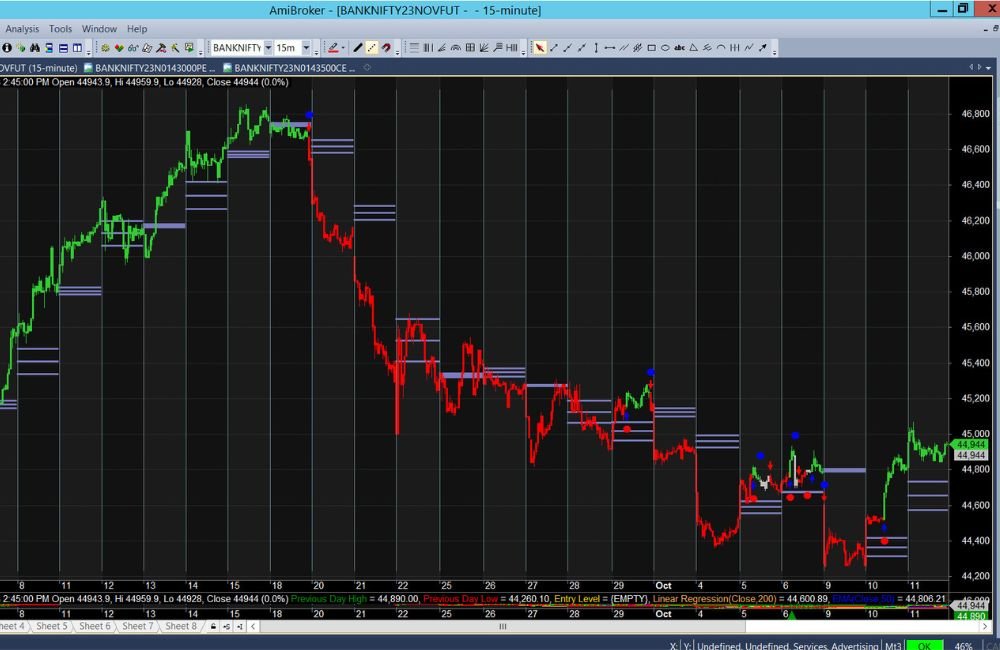This screenshot has width=1000, height=650.
Task: Open the line color picker dropdown
Action: tap(343, 48)
